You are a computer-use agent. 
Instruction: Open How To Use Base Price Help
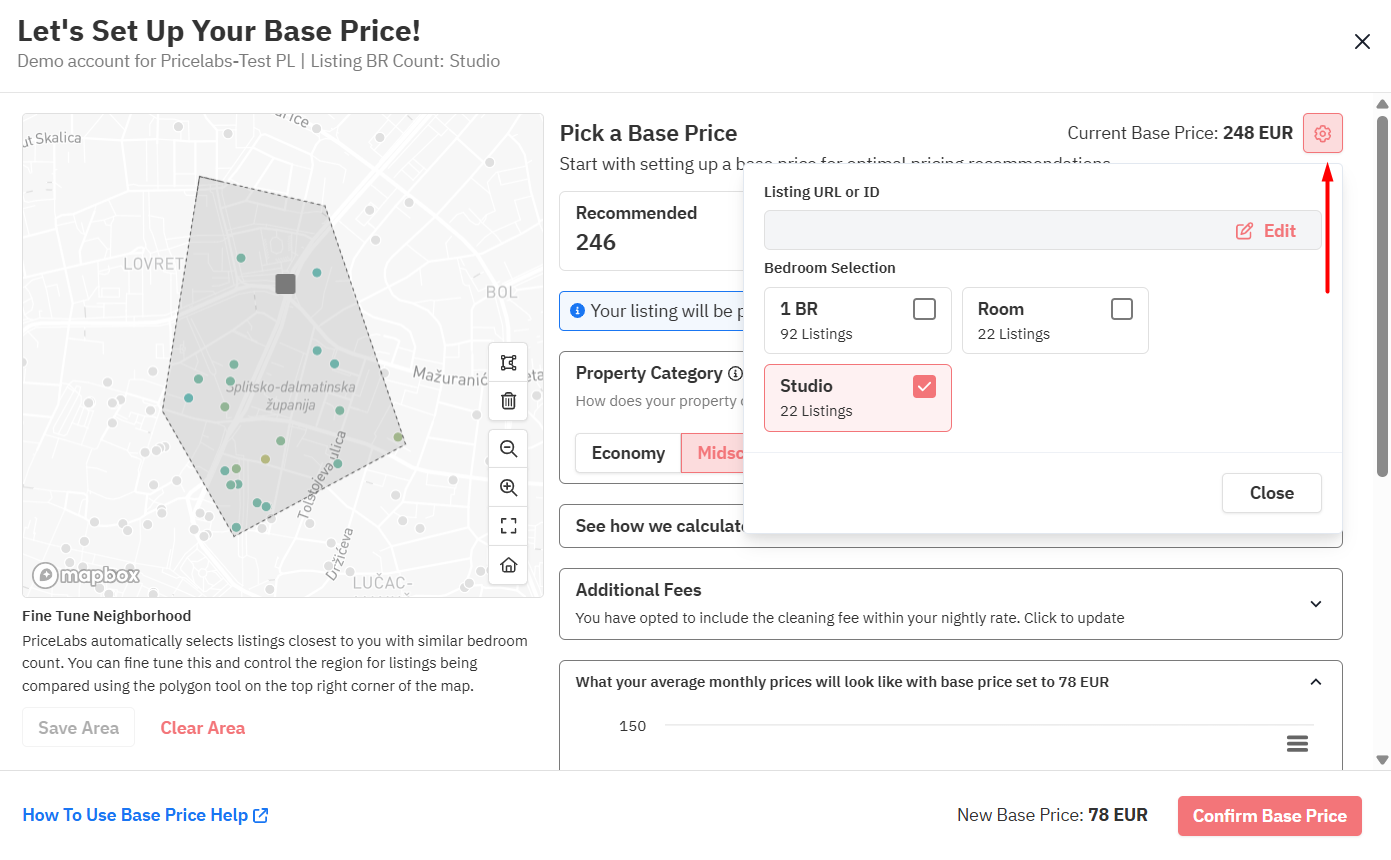click(x=145, y=815)
